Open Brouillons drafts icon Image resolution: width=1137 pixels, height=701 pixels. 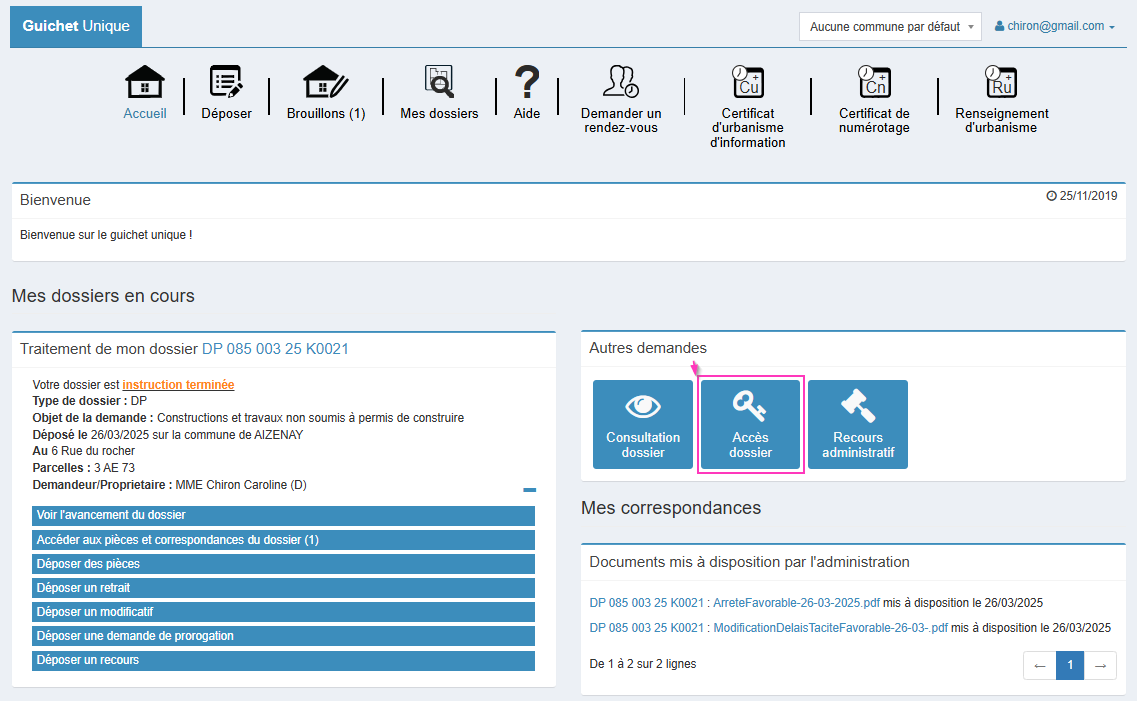[325, 82]
